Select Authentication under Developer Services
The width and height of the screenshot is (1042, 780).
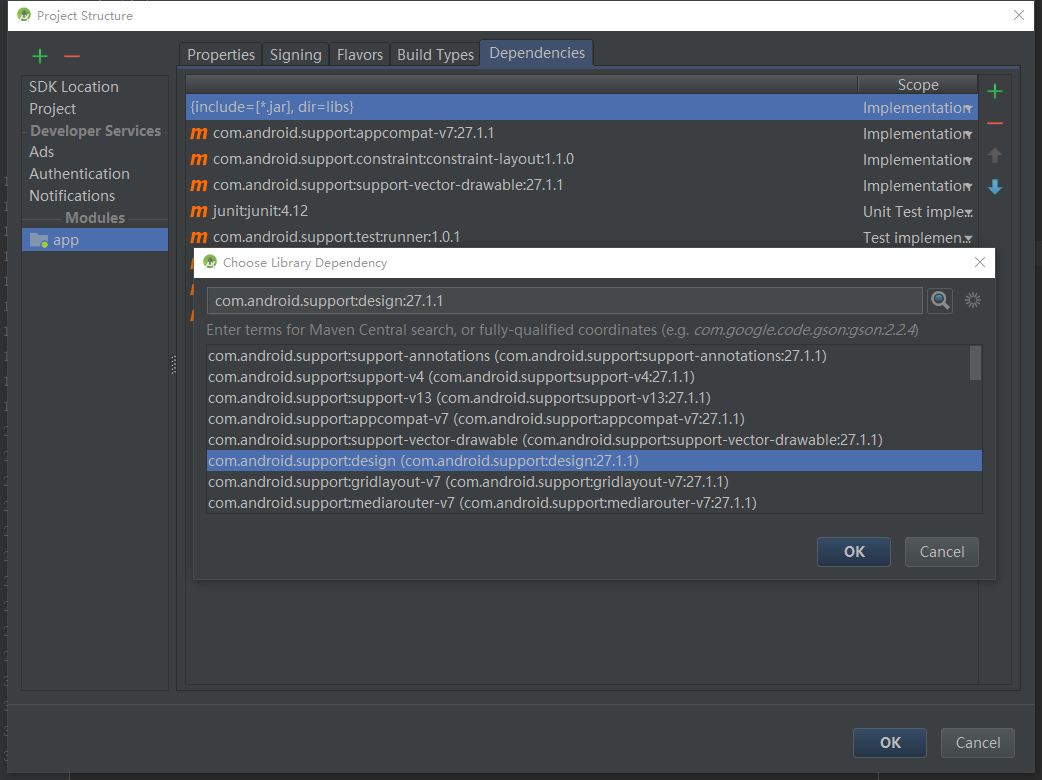tap(79, 174)
